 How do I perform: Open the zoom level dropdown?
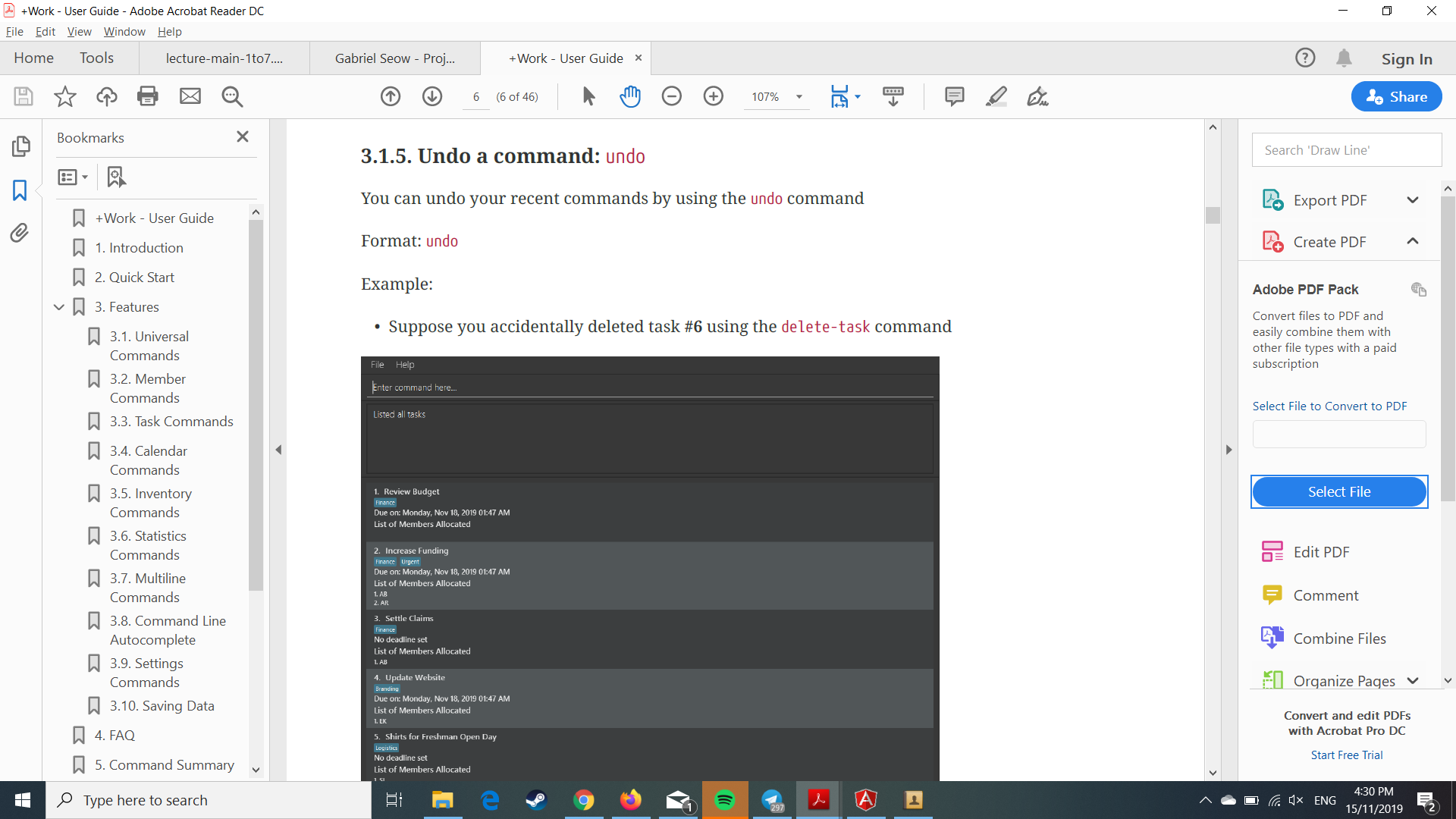(799, 97)
